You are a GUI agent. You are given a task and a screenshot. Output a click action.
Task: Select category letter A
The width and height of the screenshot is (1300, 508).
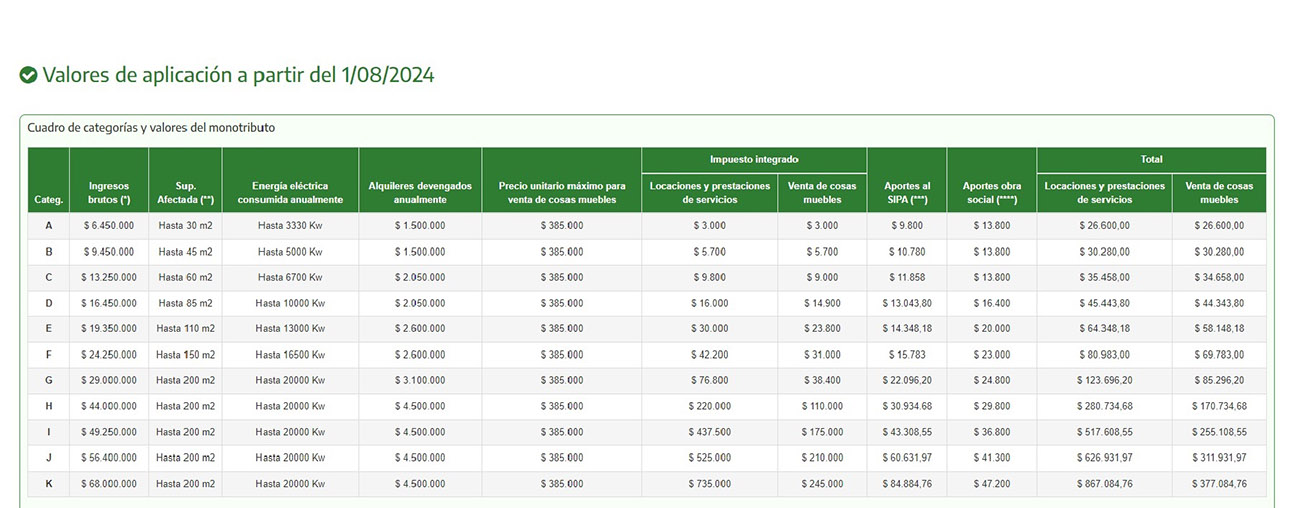[49, 226]
